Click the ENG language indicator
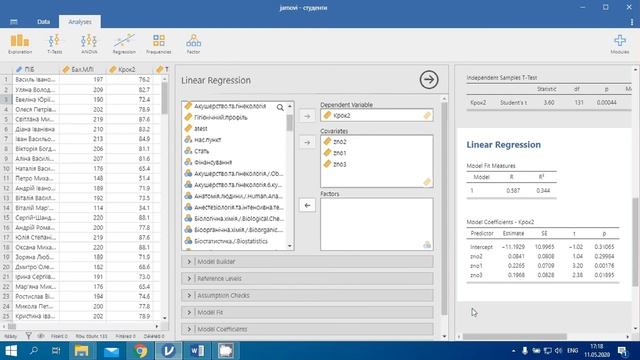The height and width of the screenshot is (360, 640). (573, 351)
